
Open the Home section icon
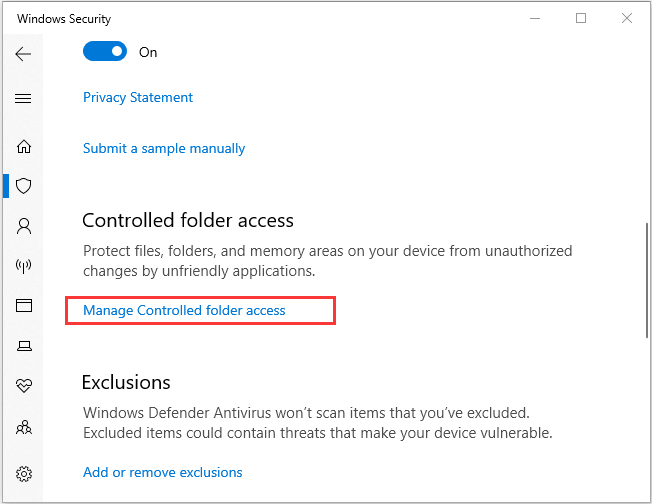pos(24,146)
